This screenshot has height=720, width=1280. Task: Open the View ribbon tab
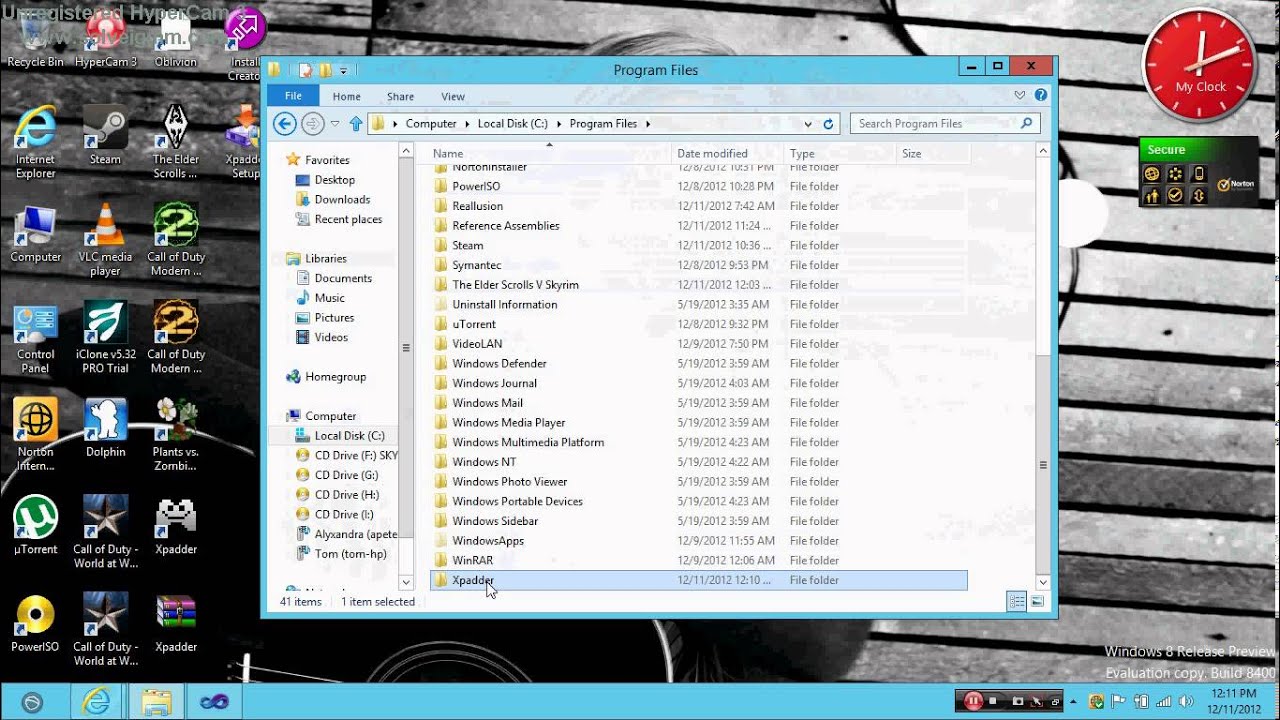tap(453, 97)
